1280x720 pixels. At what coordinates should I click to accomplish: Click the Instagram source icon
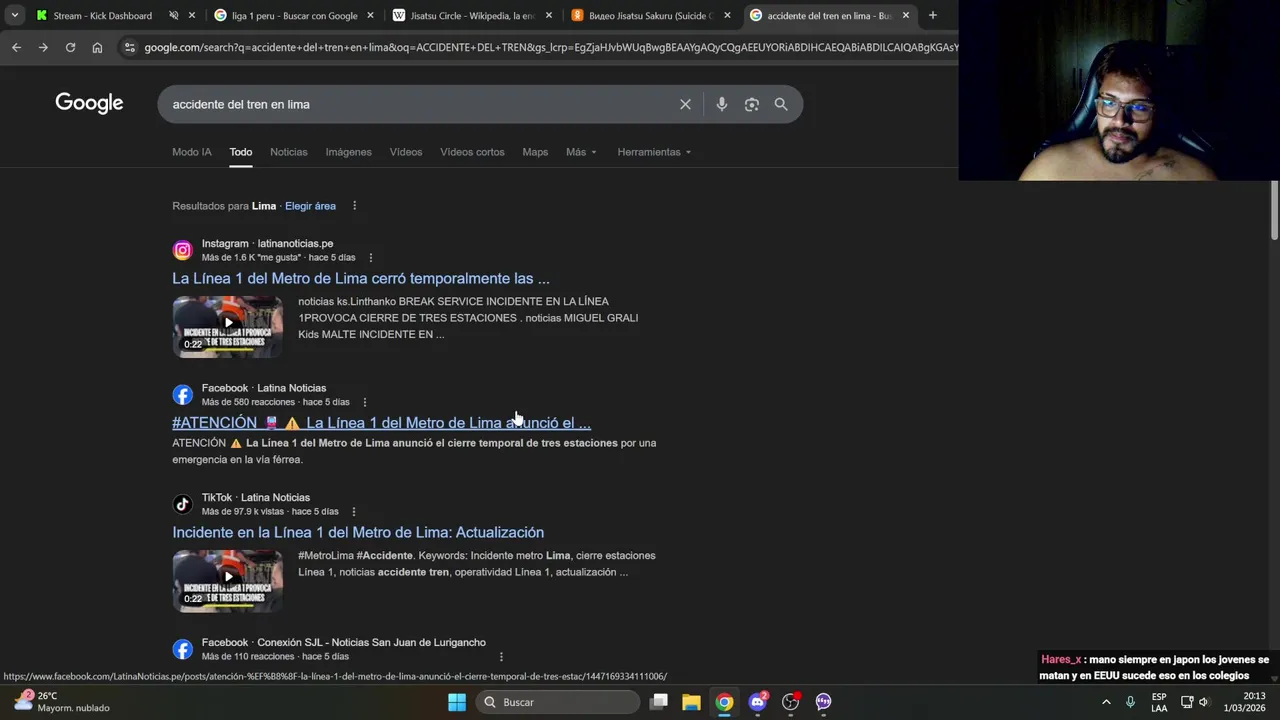tap(182, 250)
